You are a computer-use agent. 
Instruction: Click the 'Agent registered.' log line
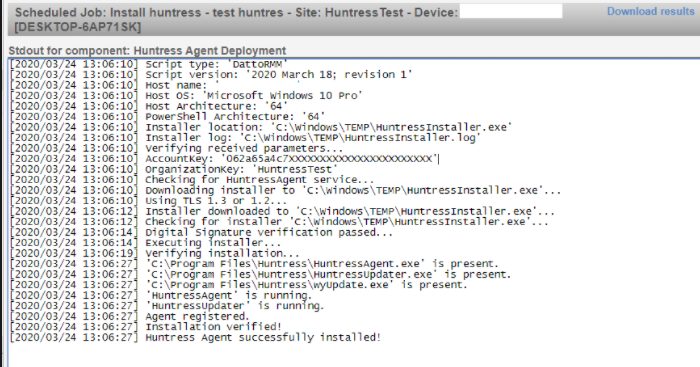[x=130, y=316]
